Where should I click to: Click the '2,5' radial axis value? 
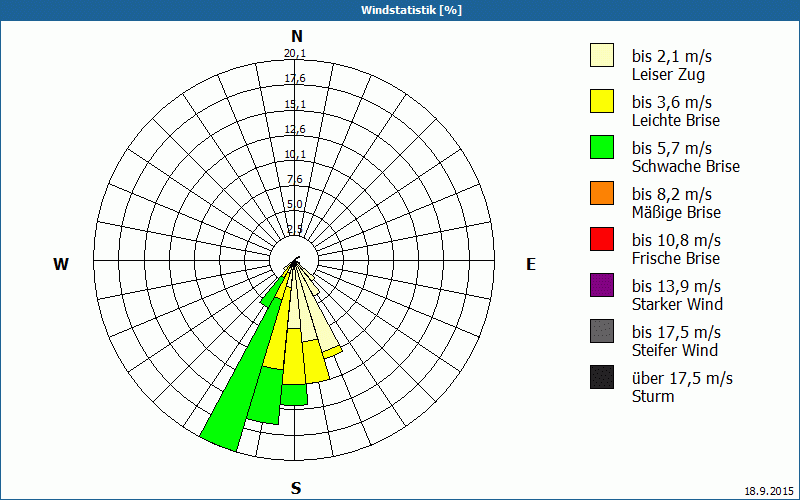[x=295, y=229]
